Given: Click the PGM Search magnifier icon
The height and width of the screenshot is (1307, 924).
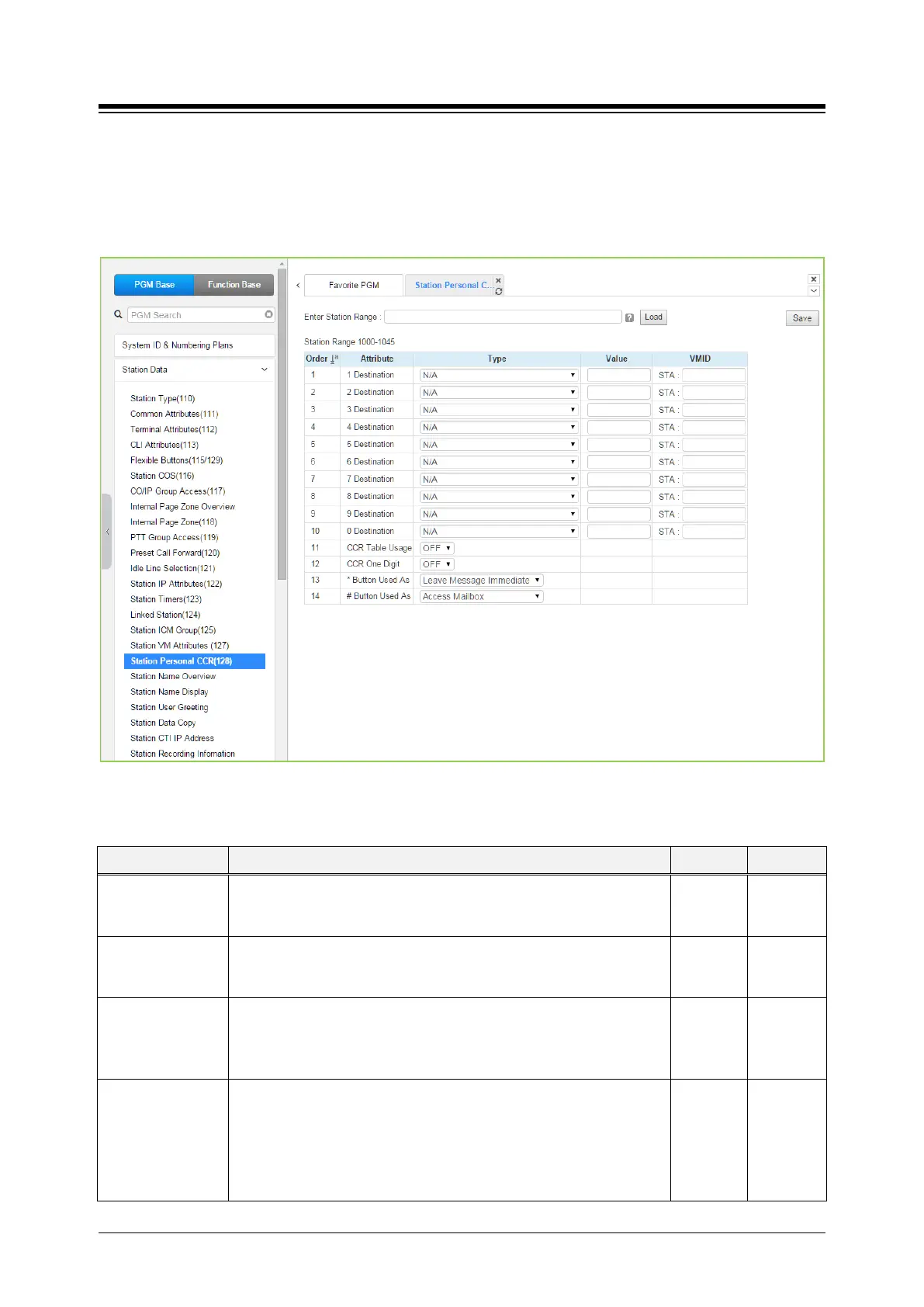Looking at the screenshot, I should tap(118, 315).
